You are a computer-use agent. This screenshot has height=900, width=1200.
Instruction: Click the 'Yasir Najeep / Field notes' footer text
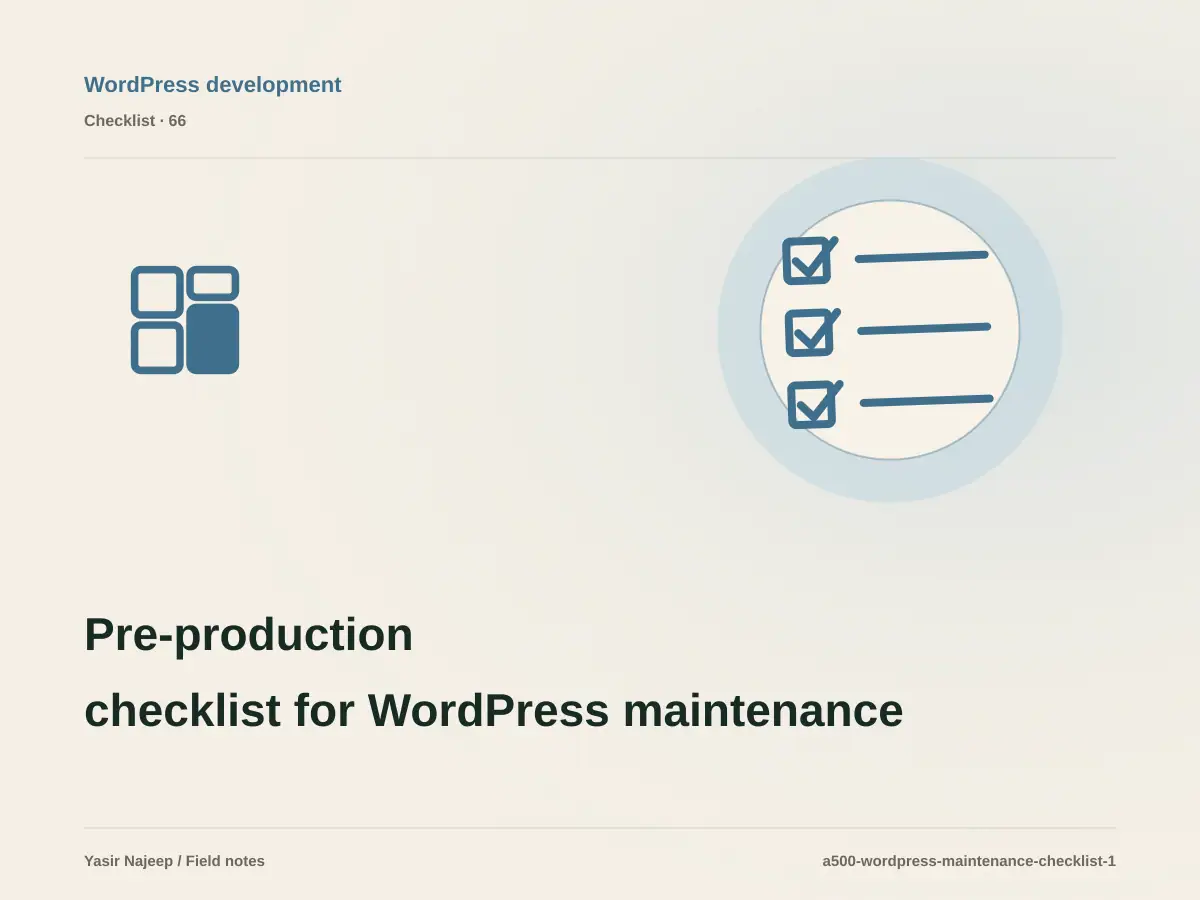click(x=175, y=861)
